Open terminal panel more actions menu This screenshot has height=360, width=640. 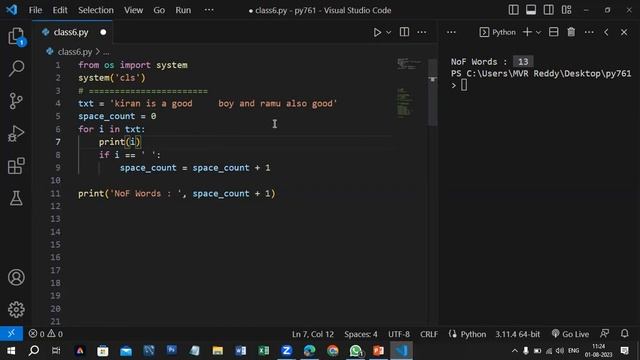(589, 32)
